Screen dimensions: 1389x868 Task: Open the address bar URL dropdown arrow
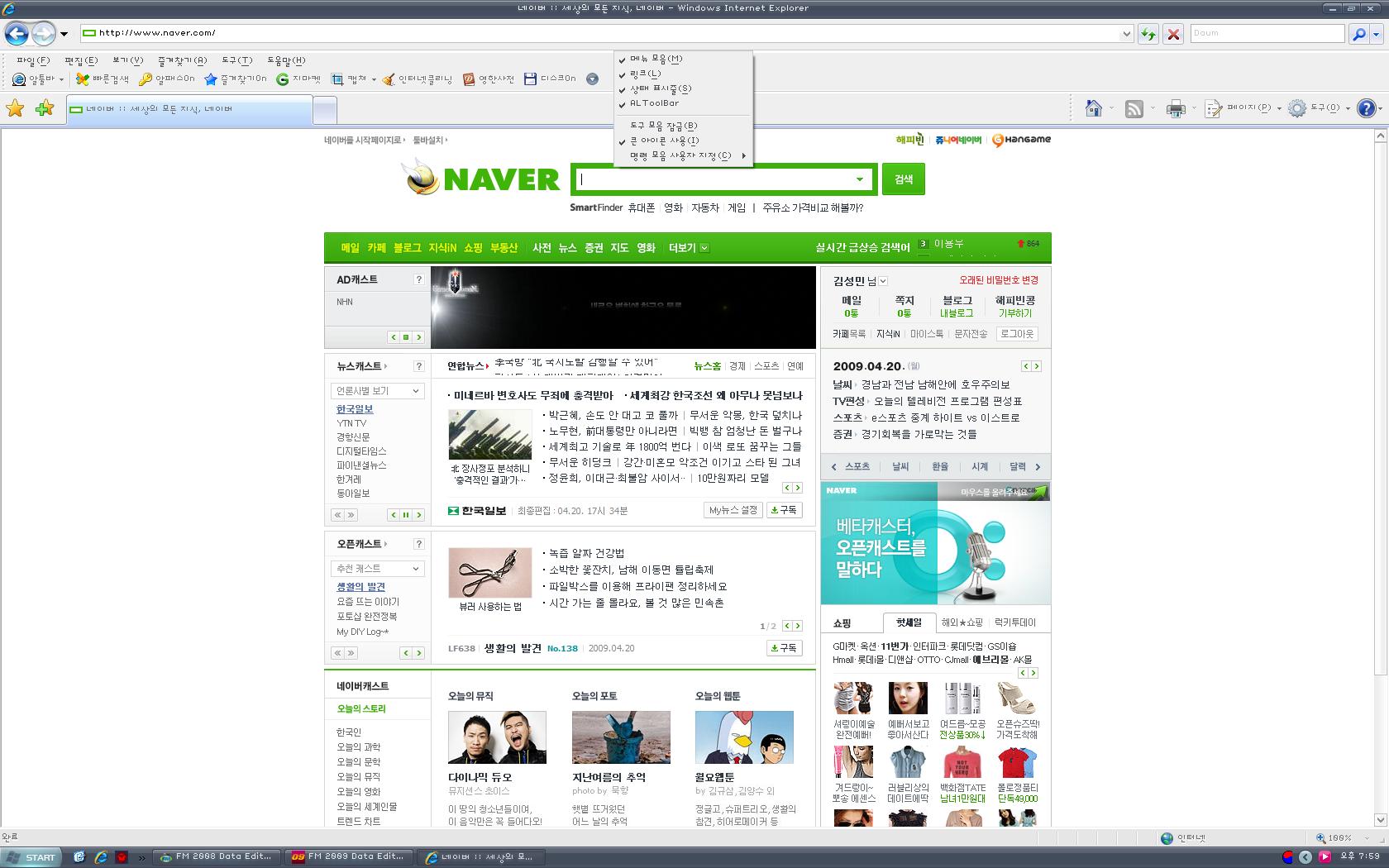(1126, 34)
